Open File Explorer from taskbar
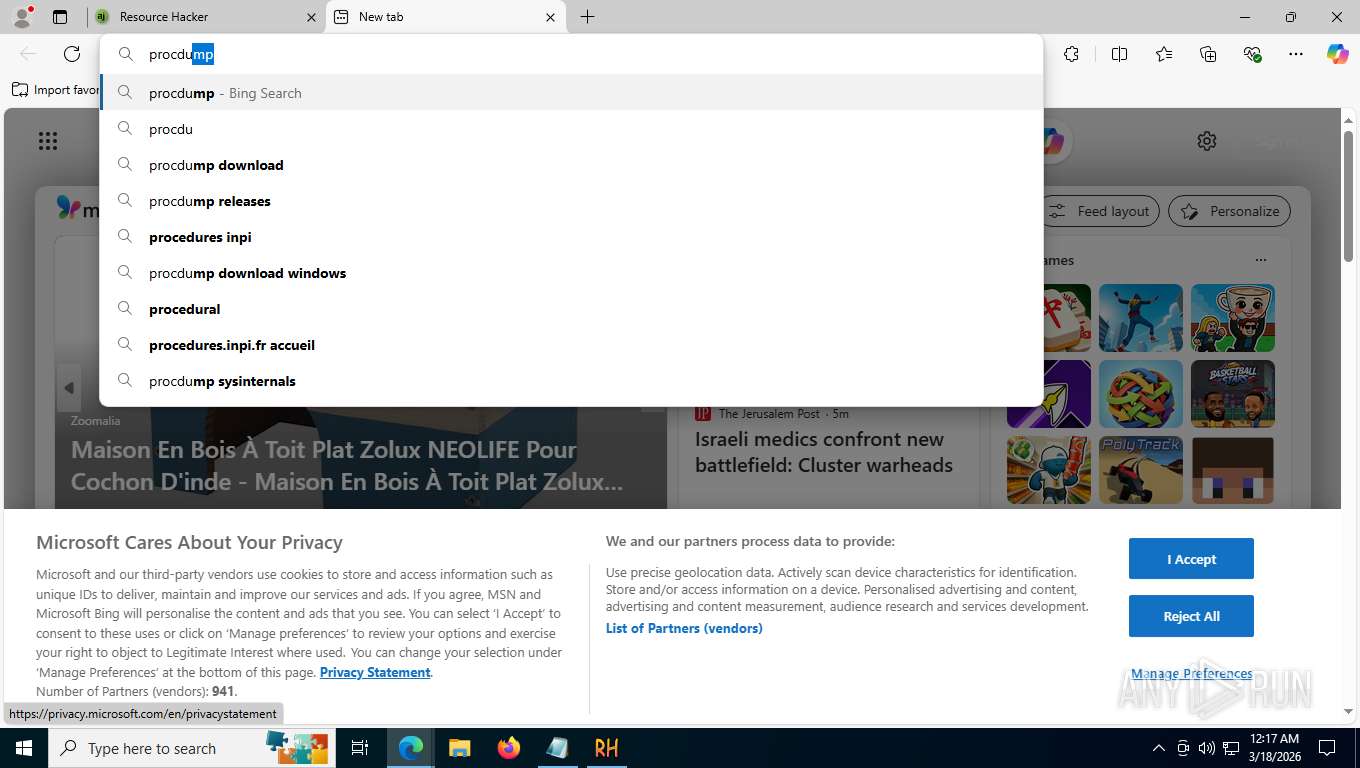 pos(459,748)
